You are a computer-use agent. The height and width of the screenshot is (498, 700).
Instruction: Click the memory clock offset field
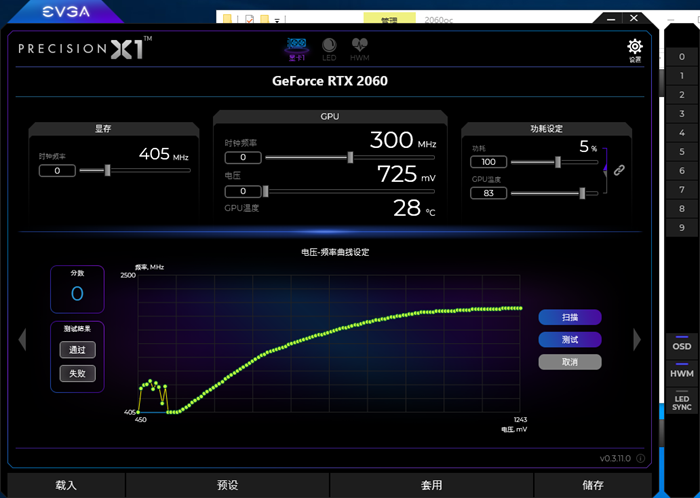[x=57, y=170]
